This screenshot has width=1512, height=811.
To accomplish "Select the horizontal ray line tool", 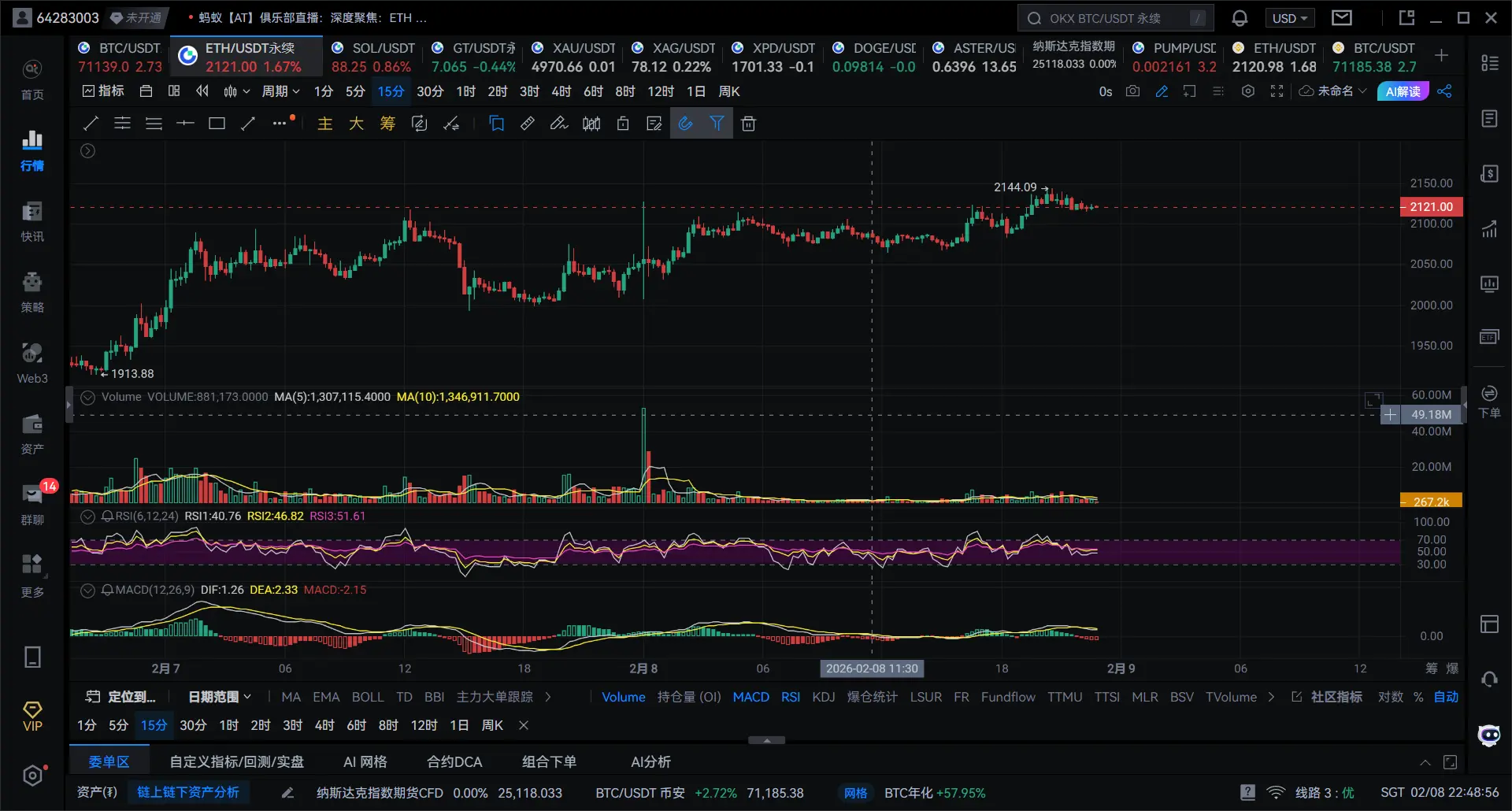I will tap(185, 124).
